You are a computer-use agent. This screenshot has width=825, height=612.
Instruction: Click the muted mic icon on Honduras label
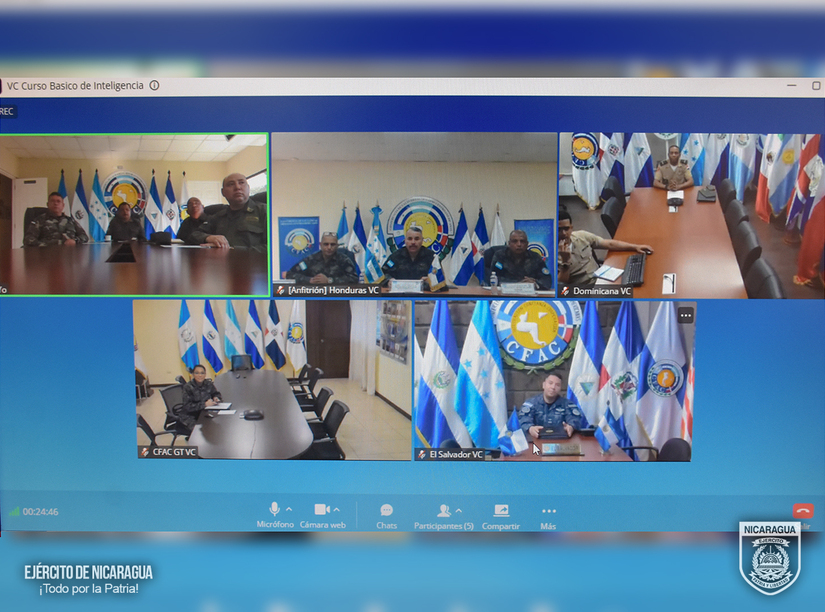coord(281,291)
